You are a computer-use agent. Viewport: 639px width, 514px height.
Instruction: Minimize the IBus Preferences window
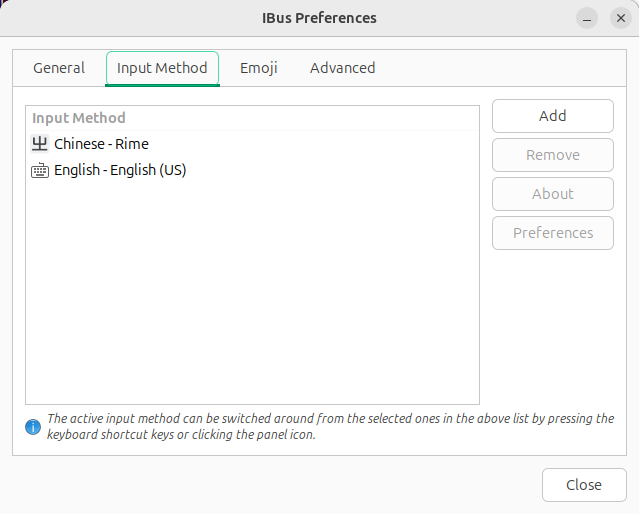[x=587, y=18]
